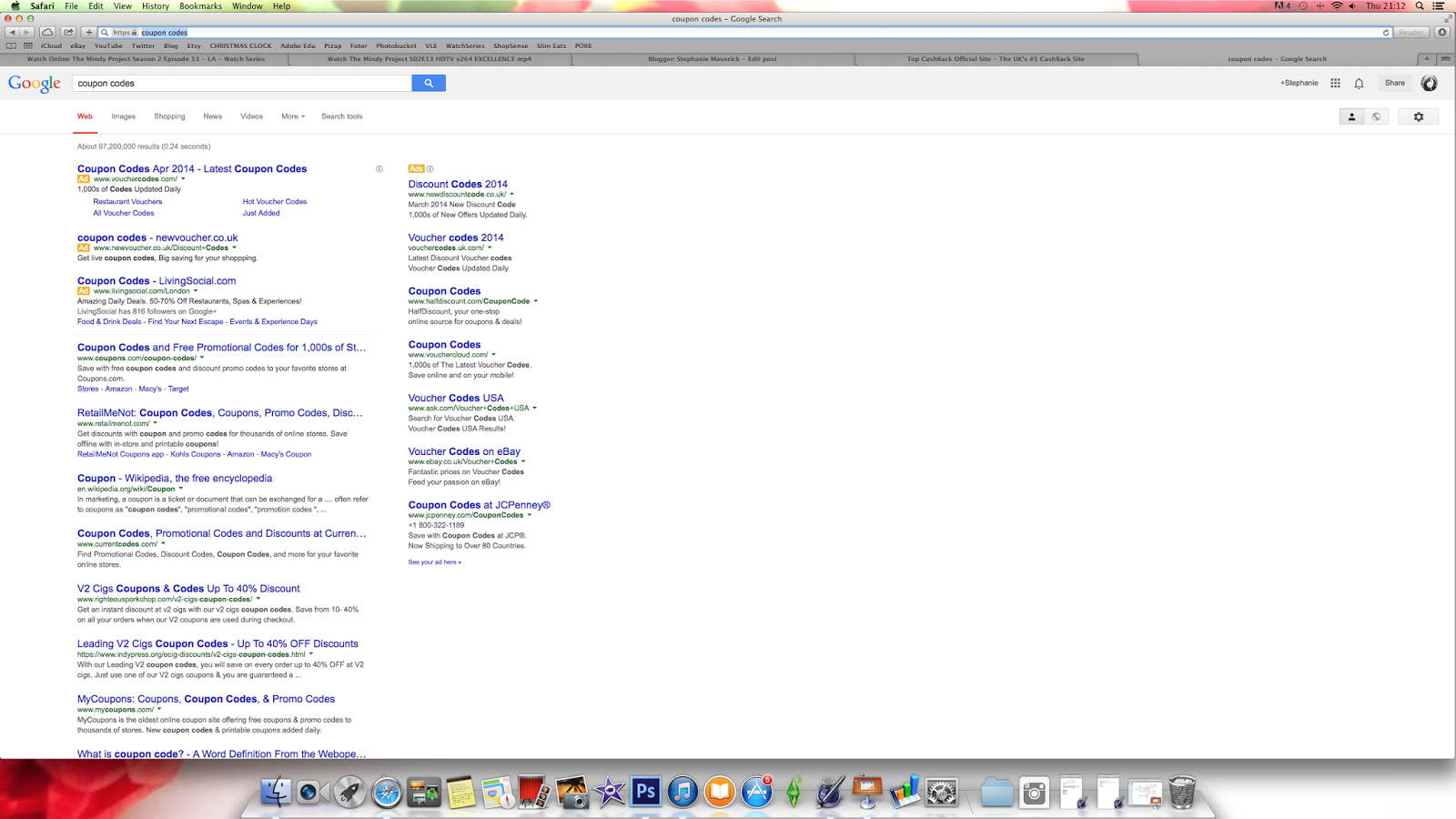Screen dimensions: 1456x819
Task: Expand arrow beside www.retailmenot.com result URL
Action: point(156,424)
